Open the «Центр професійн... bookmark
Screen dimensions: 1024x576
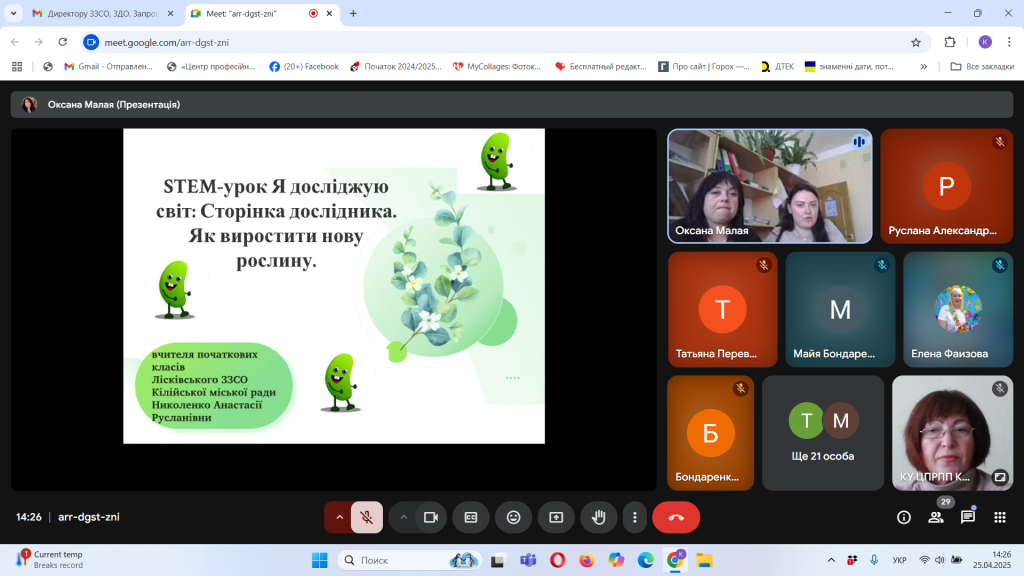(211, 67)
